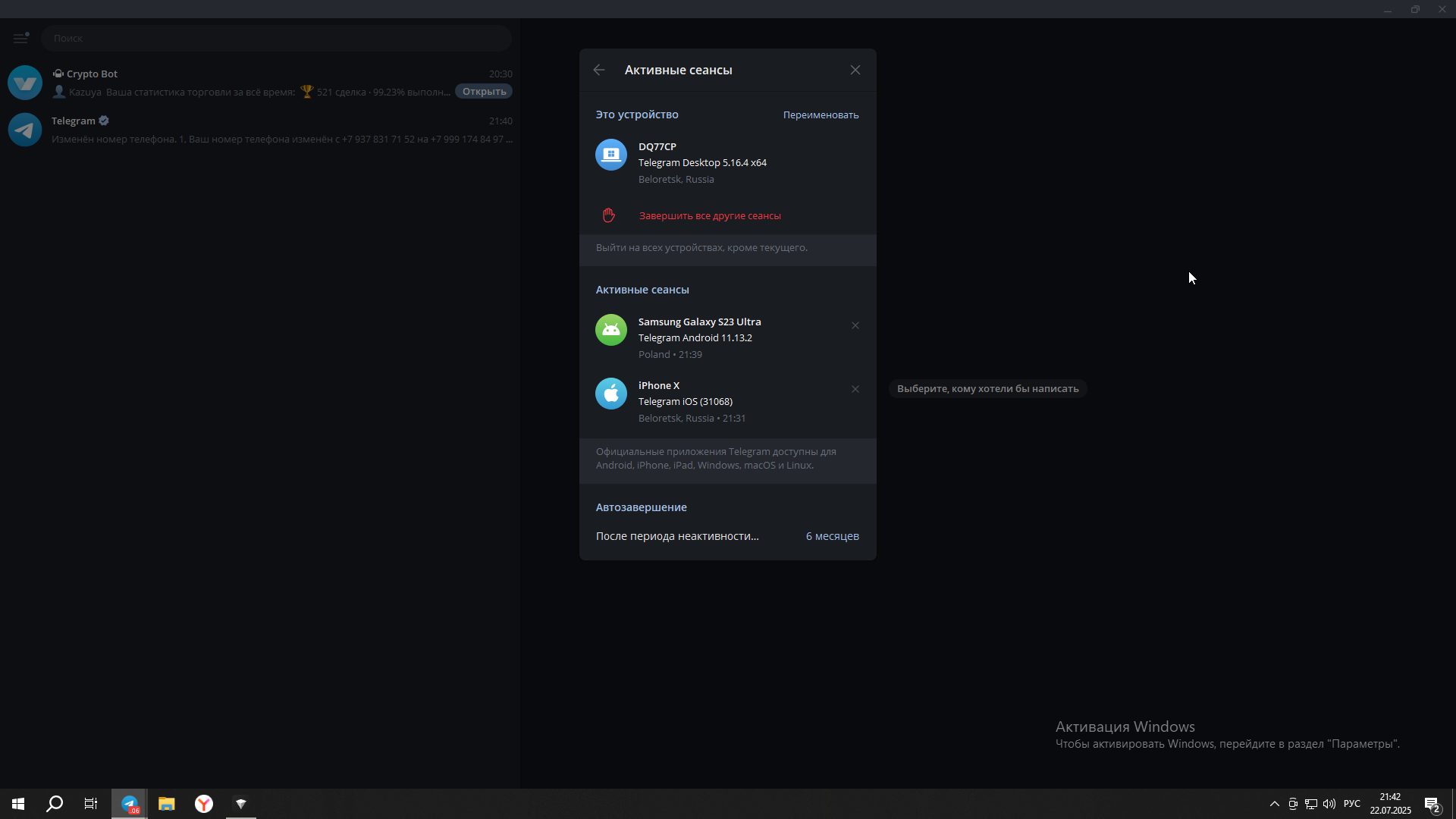Select the DQ77CP desktop device icon
The height and width of the screenshot is (819, 1456).
pos(611,155)
